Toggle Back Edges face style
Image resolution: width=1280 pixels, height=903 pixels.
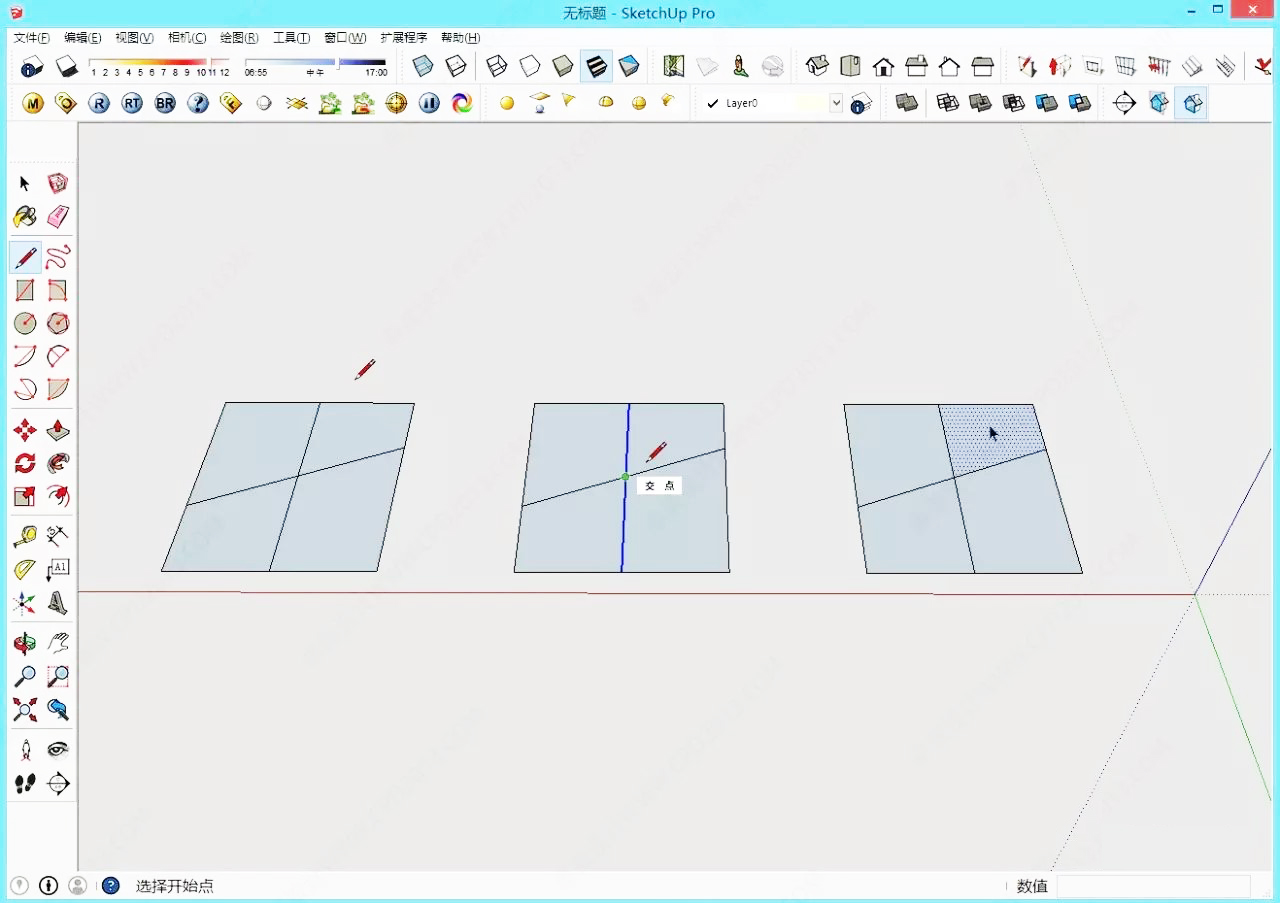coord(456,66)
